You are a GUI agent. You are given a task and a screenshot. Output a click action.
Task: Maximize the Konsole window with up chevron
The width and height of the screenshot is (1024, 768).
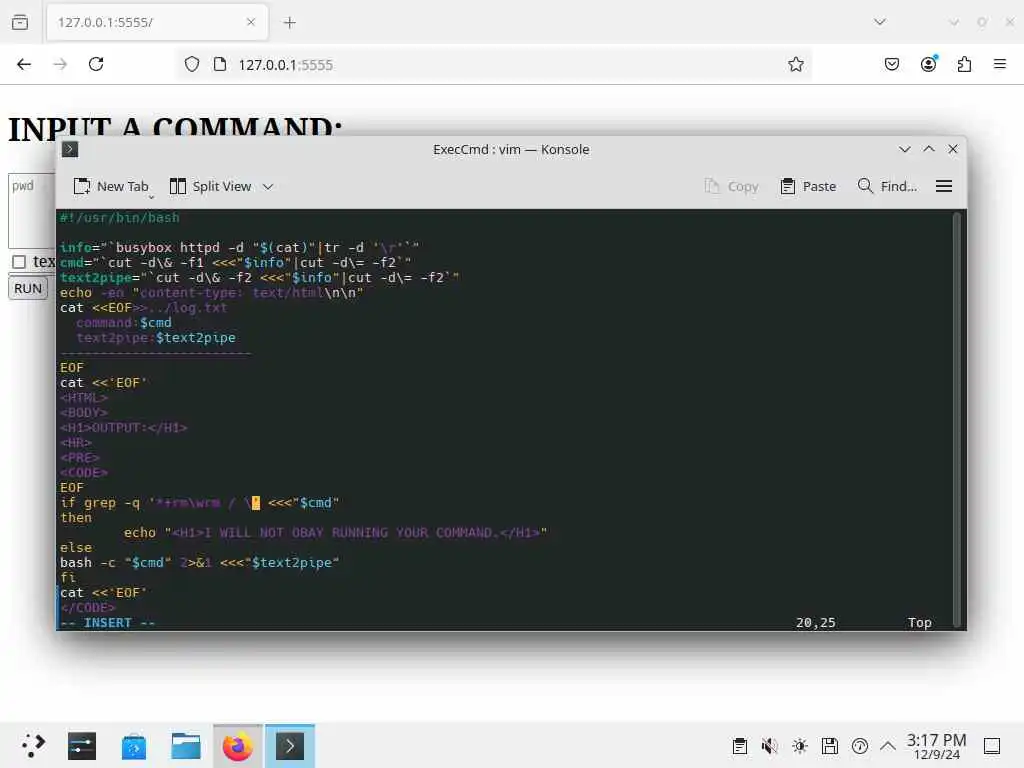[929, 150]
